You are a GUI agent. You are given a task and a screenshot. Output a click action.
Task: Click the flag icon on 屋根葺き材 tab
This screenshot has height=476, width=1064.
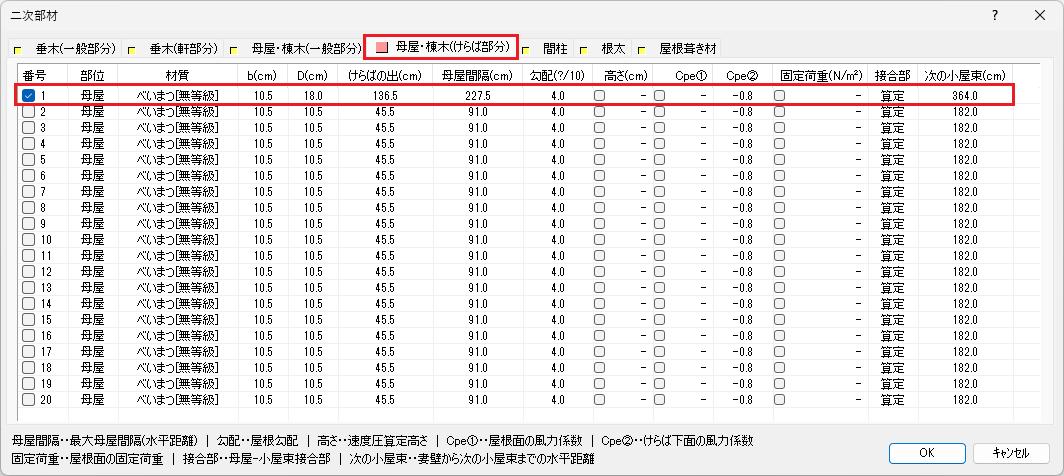pyautogui.click(x=641, y=48)
